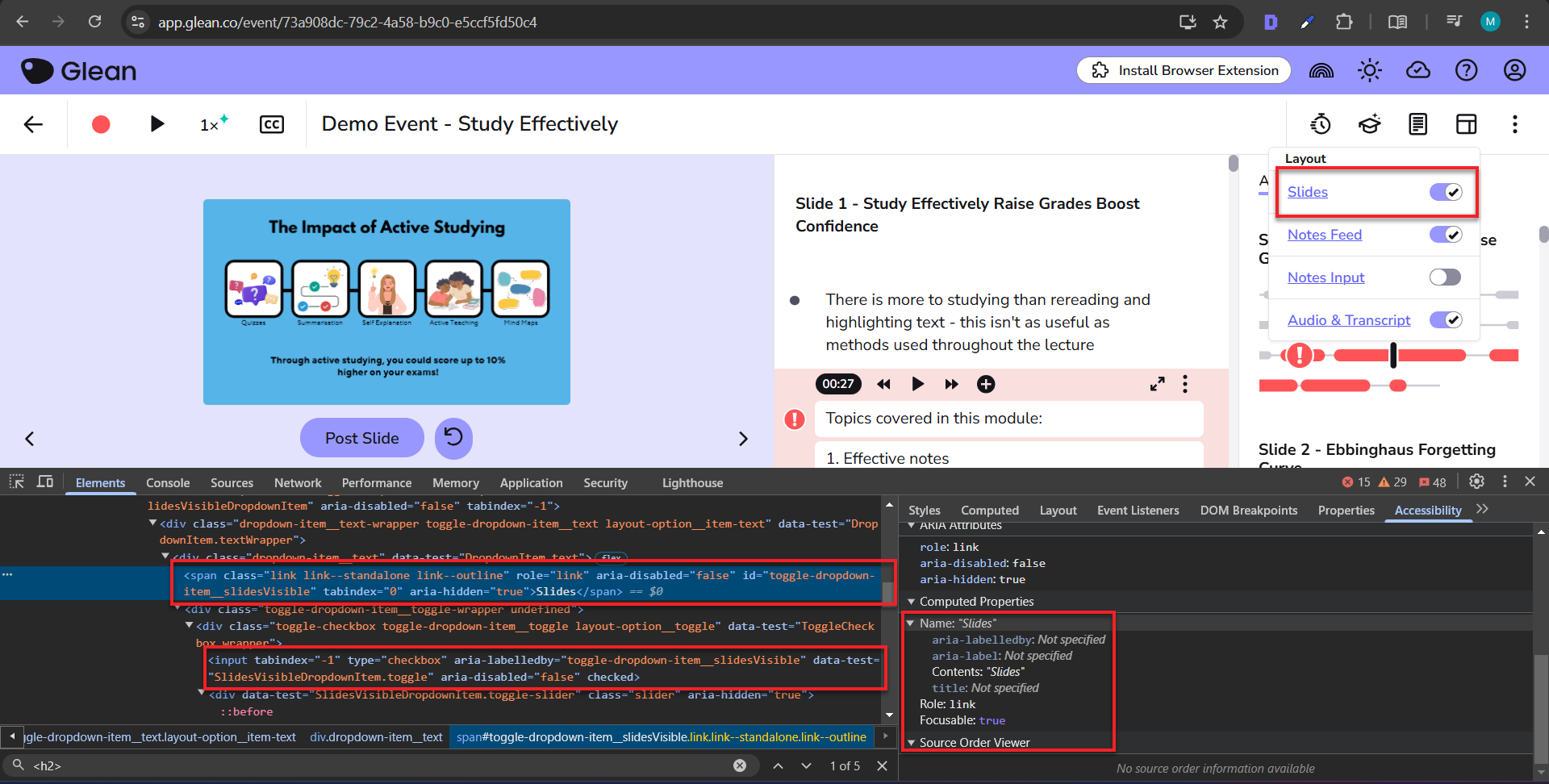Toggle closed captions CC icon
Image resolution: width=1549 pixels, height=784 pixels.
point(272,124)
